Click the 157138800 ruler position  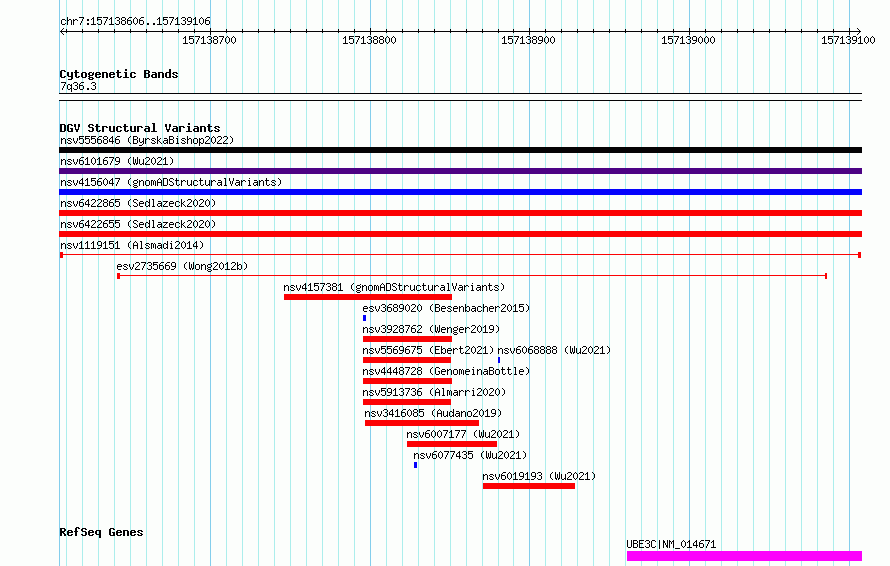(370, 40)
